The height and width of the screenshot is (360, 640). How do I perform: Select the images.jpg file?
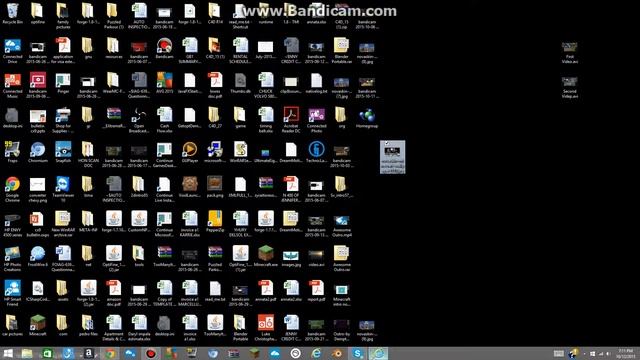291,258
